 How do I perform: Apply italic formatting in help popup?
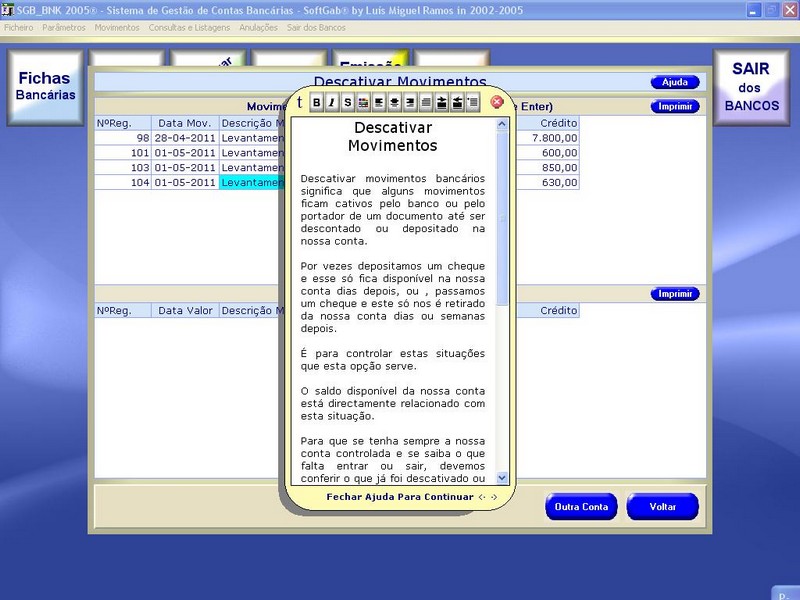[332, 102]
